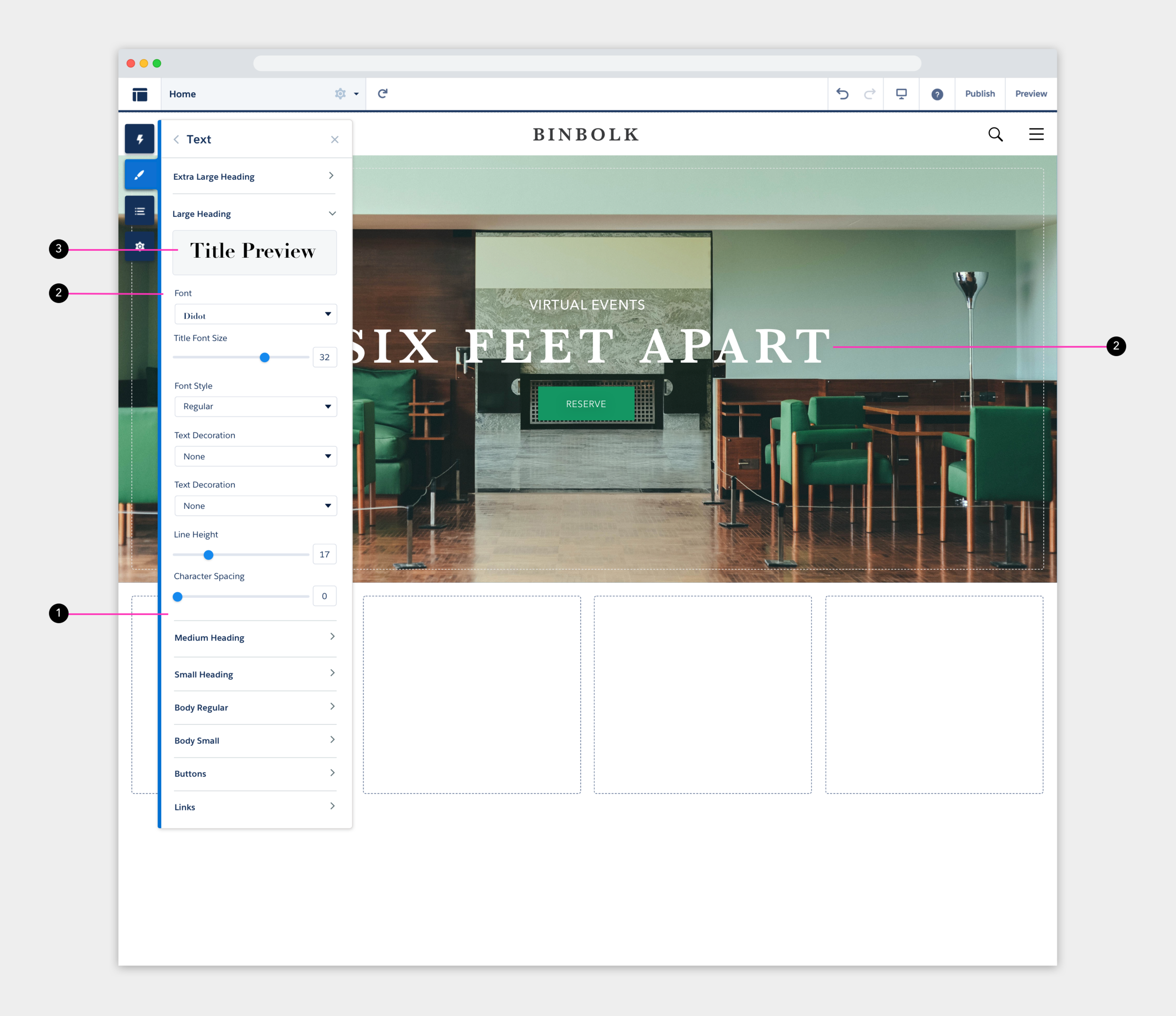1176x1016 pixels.
Task: Click the Publish button
Action: [980, 94]
